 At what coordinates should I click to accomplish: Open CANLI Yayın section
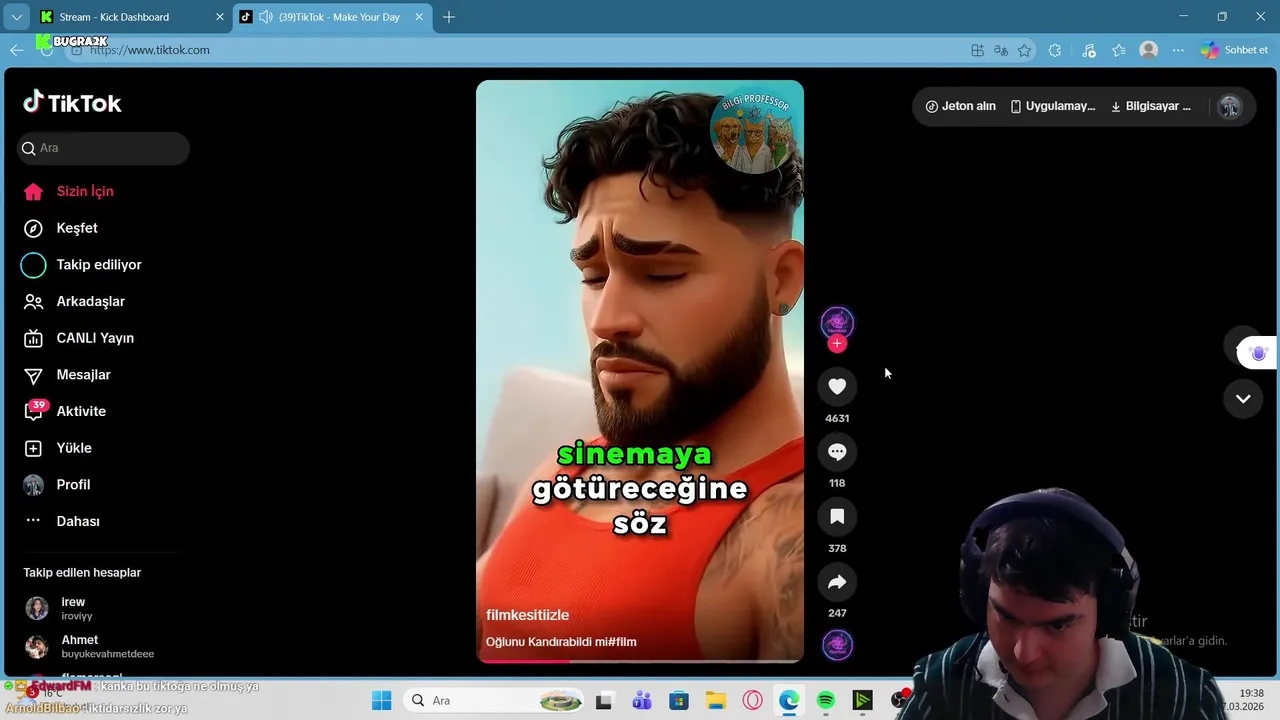[x=94, y=338]
